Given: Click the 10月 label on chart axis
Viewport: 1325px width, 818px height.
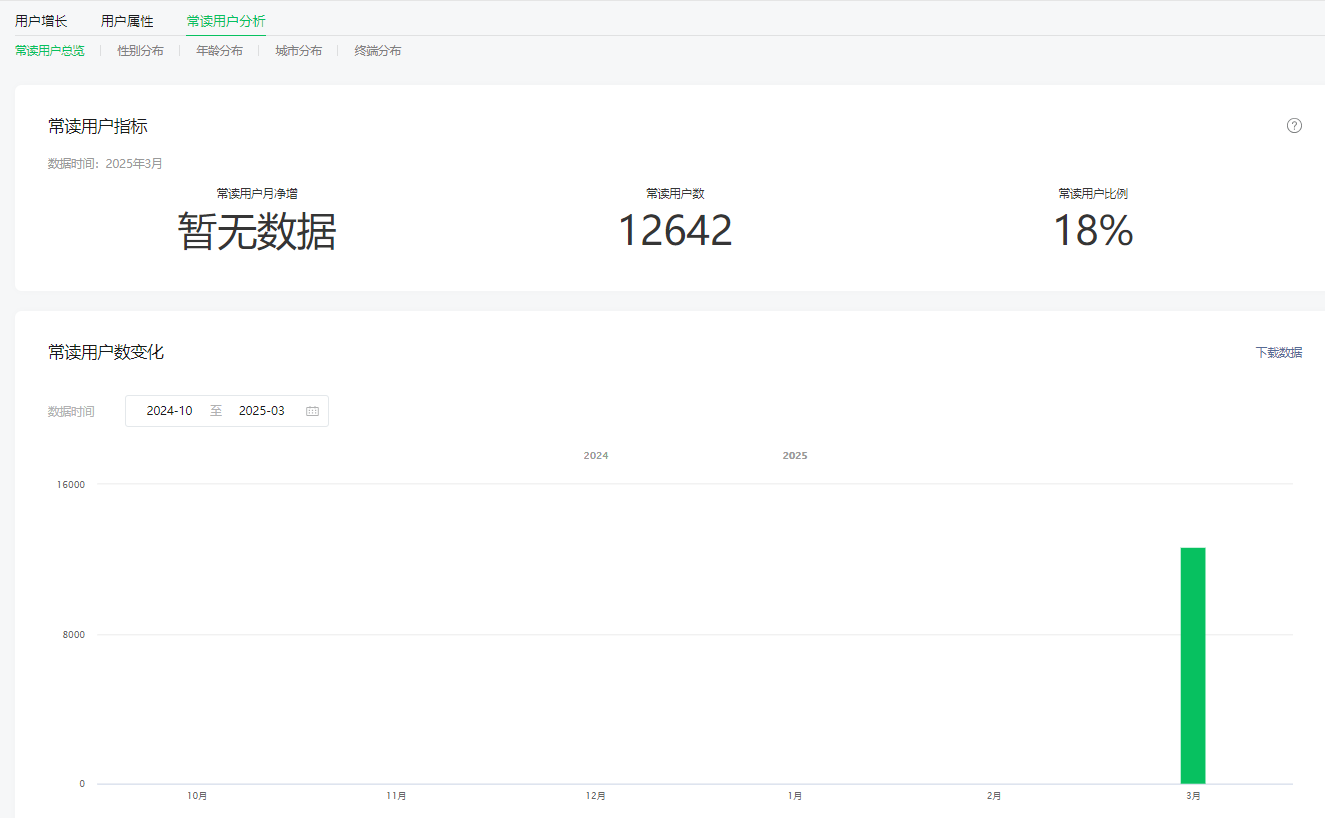Looking at the screenshot, I should point(197,796).
